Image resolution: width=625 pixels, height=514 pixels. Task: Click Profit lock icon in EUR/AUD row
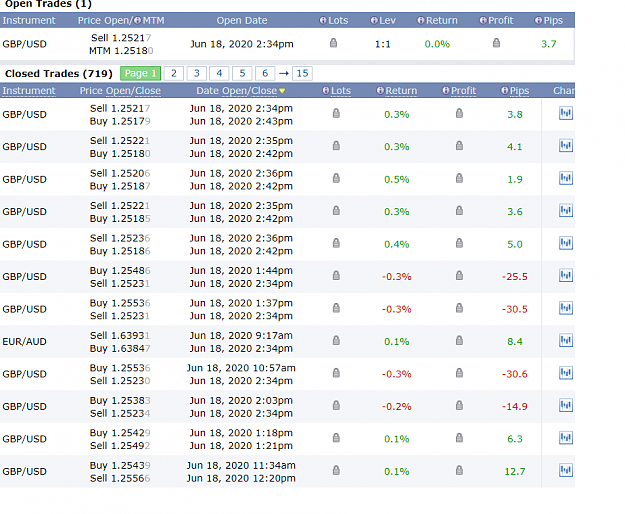pos(460,341)
